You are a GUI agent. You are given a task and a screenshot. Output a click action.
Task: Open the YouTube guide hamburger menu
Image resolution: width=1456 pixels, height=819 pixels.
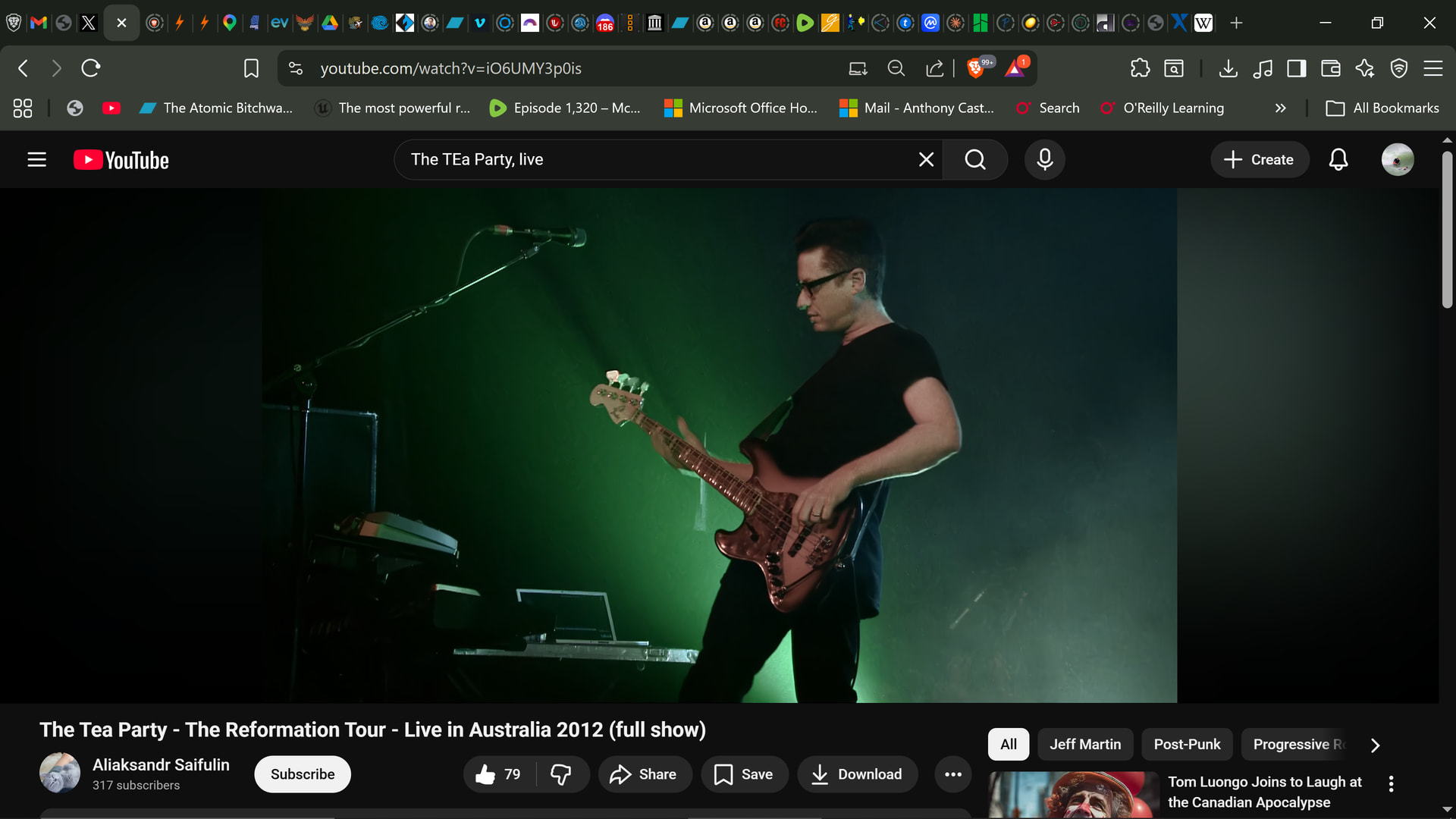point(36,159)
